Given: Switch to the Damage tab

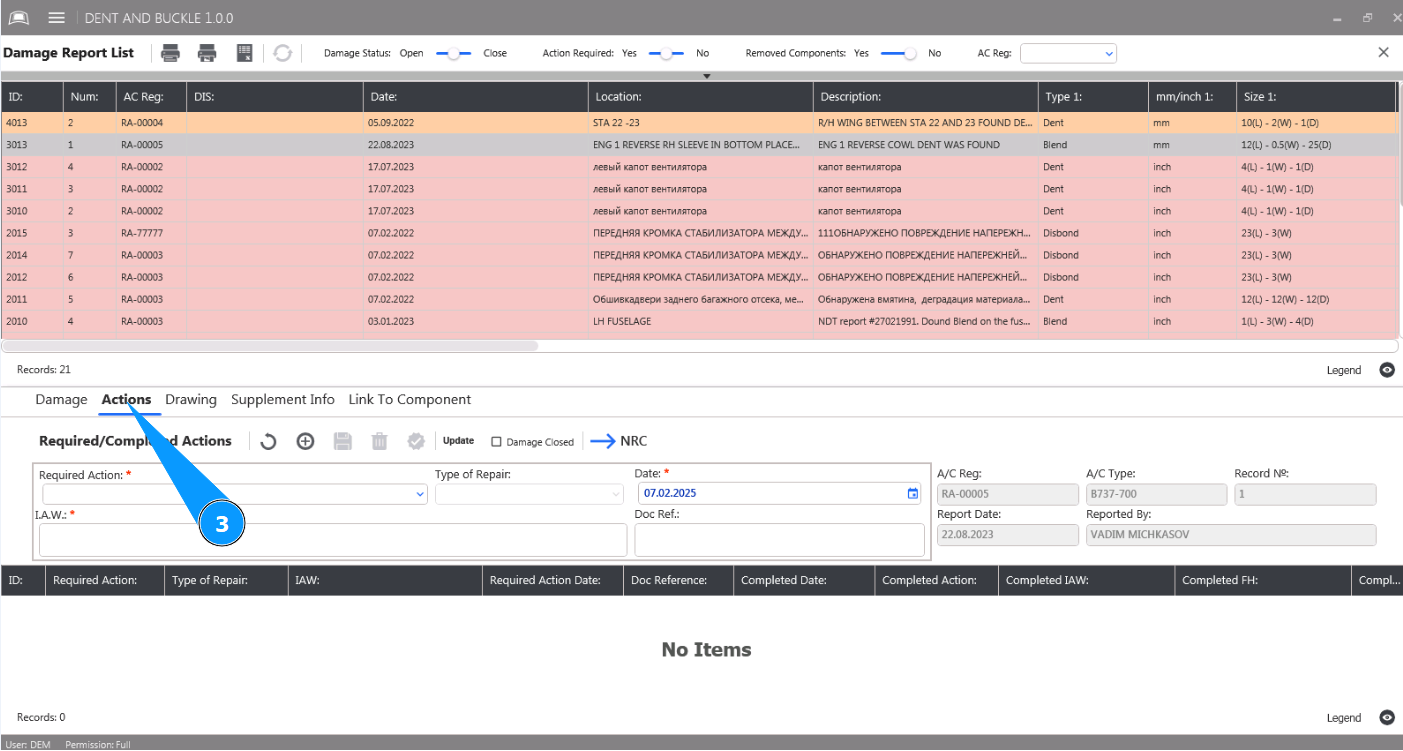Looking at the screenshot, I should [61, 399].
